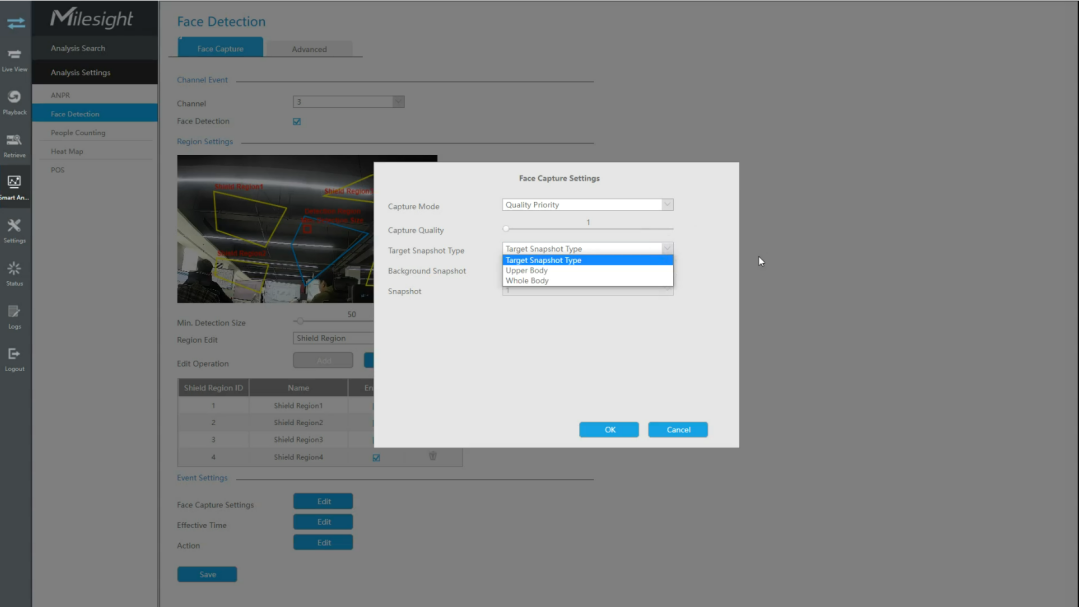Click OK in Face Capture Settings

pos(609,429)
